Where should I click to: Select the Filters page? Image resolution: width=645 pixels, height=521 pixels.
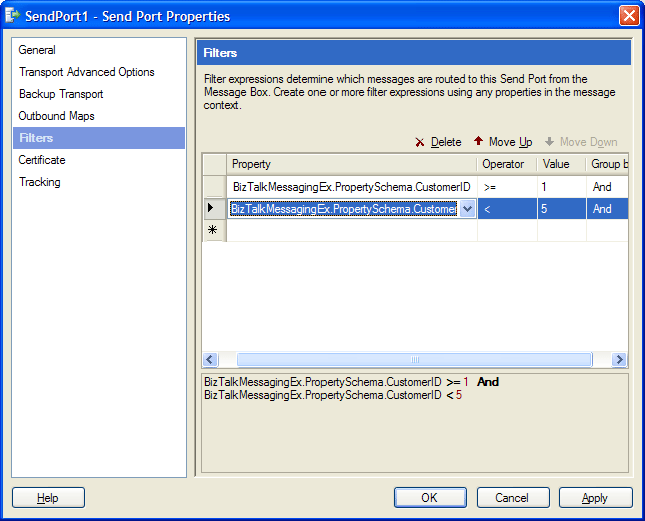coord(99,138)
